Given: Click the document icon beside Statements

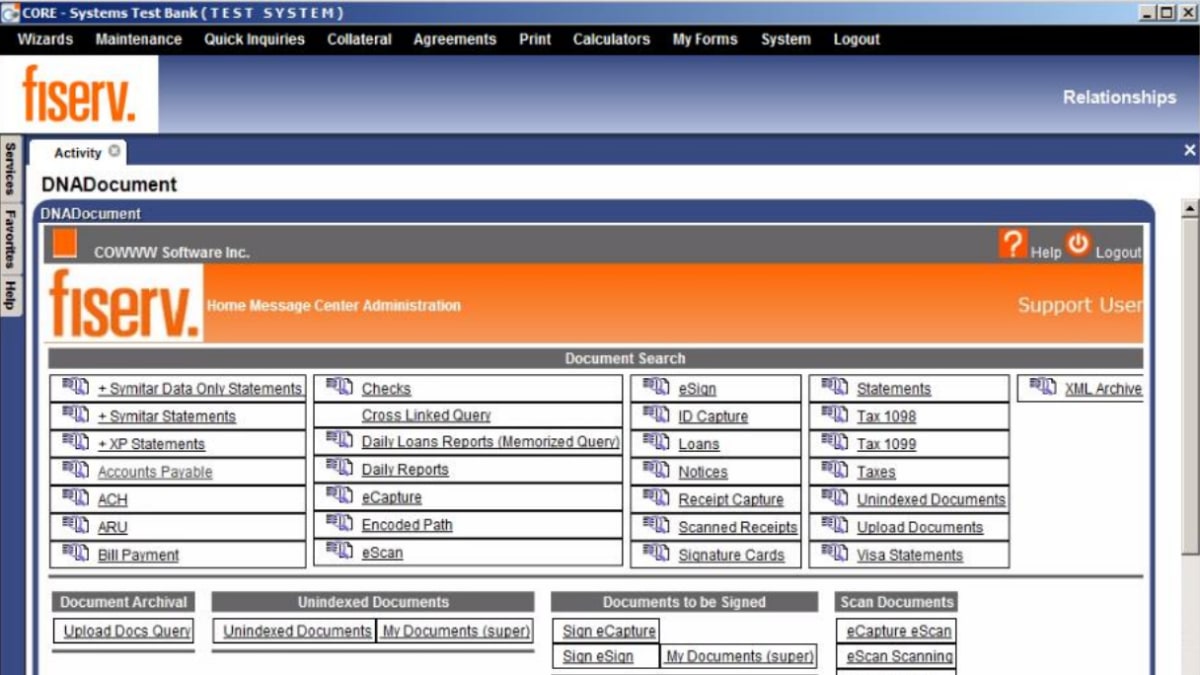Looking at the screenshot, I should (834, 387).
